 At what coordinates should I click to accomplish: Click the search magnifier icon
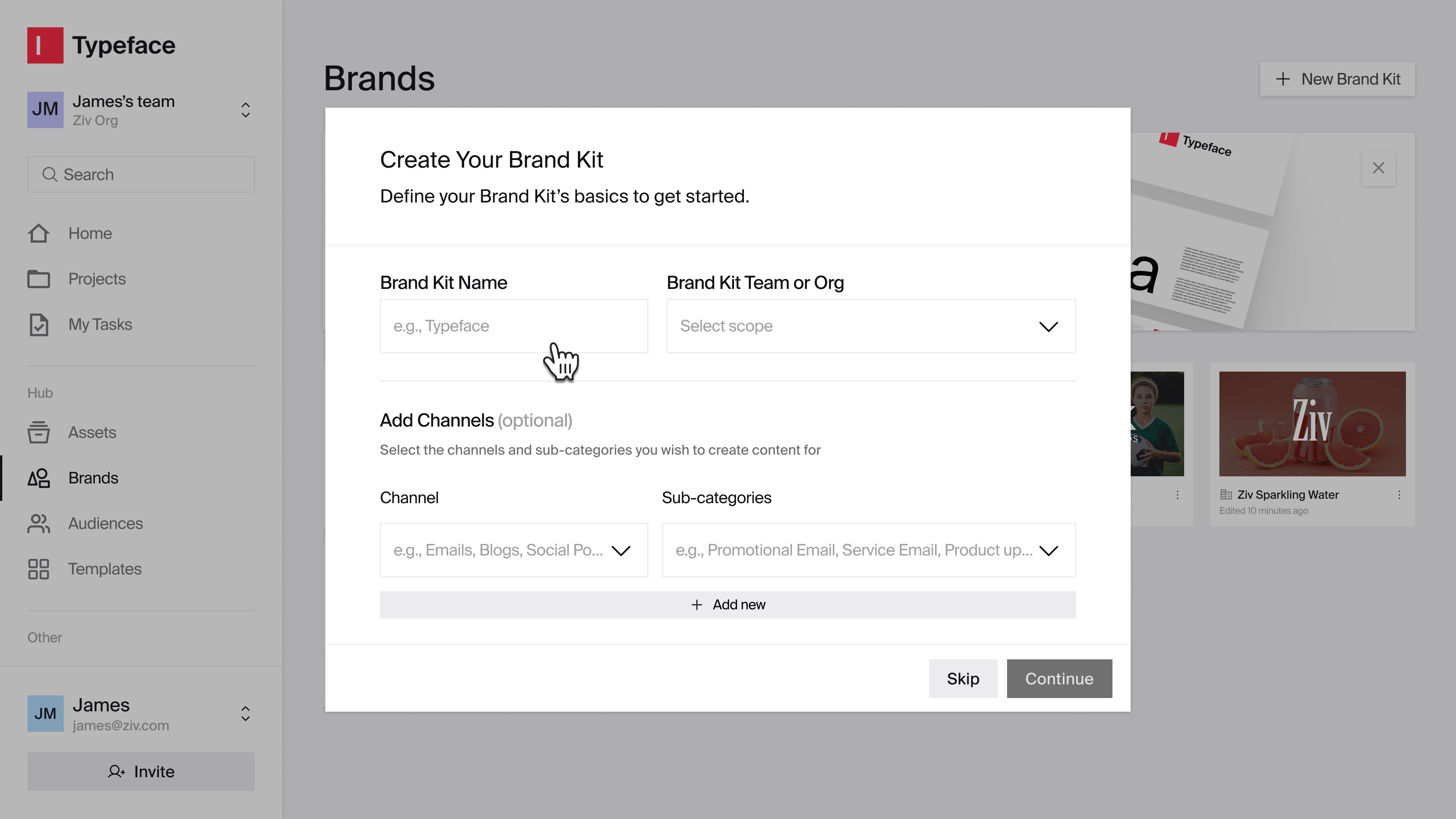pyautogui.click(x=50, y=174)
